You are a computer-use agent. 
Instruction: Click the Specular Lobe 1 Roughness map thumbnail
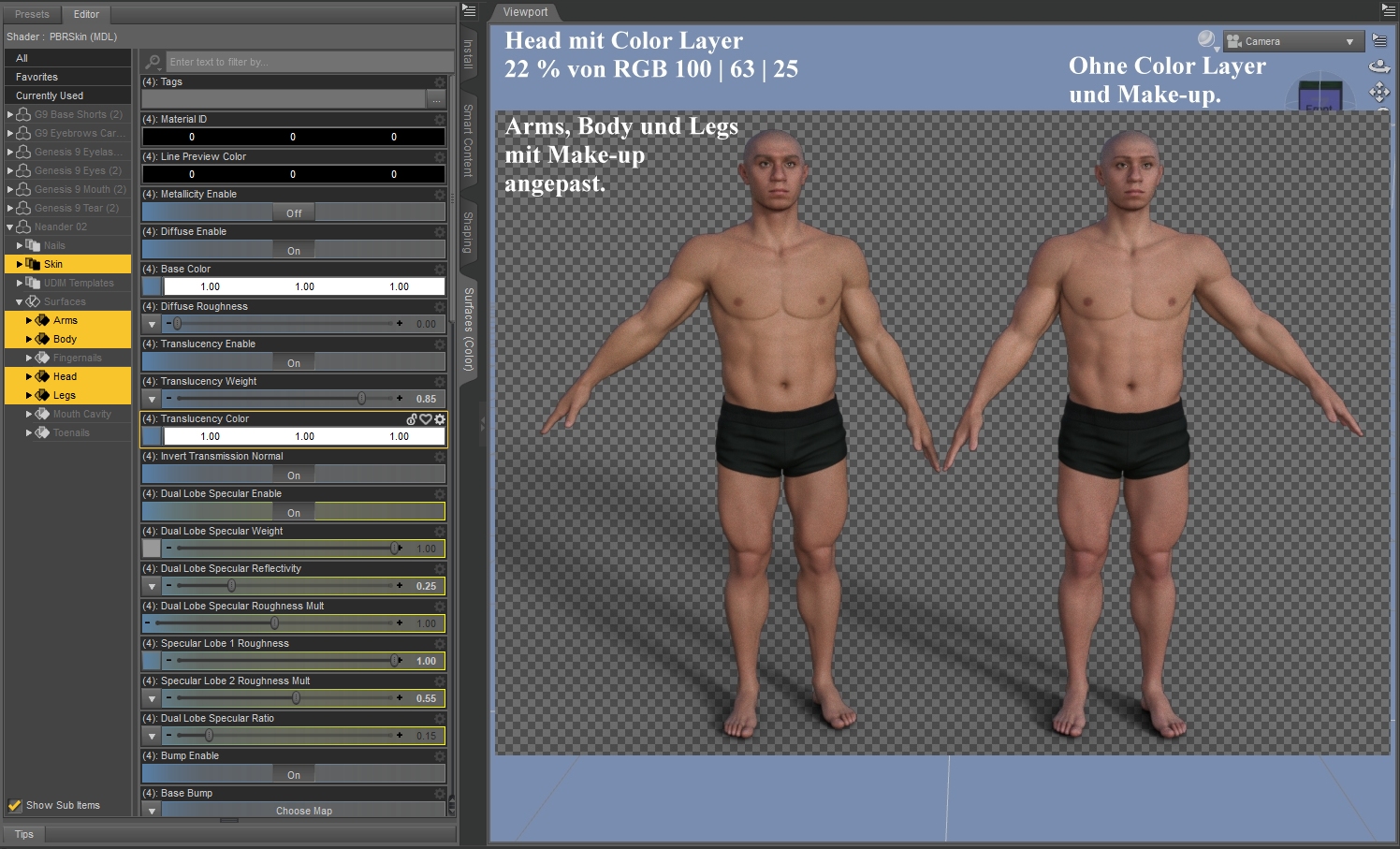[152, 661]
